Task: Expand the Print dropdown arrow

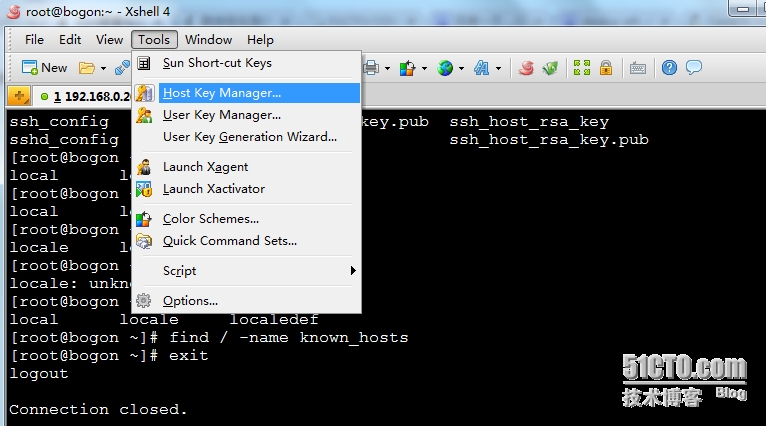Action: coord(387,68)
